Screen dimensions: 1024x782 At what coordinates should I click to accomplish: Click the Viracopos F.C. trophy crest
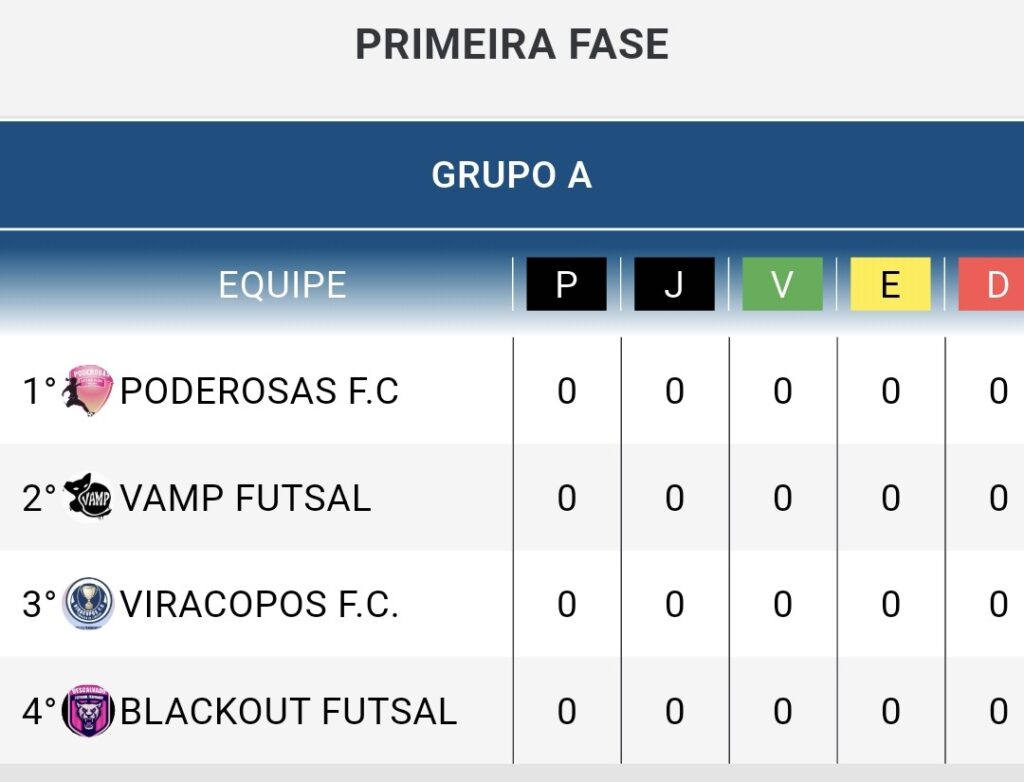(88, 604)
